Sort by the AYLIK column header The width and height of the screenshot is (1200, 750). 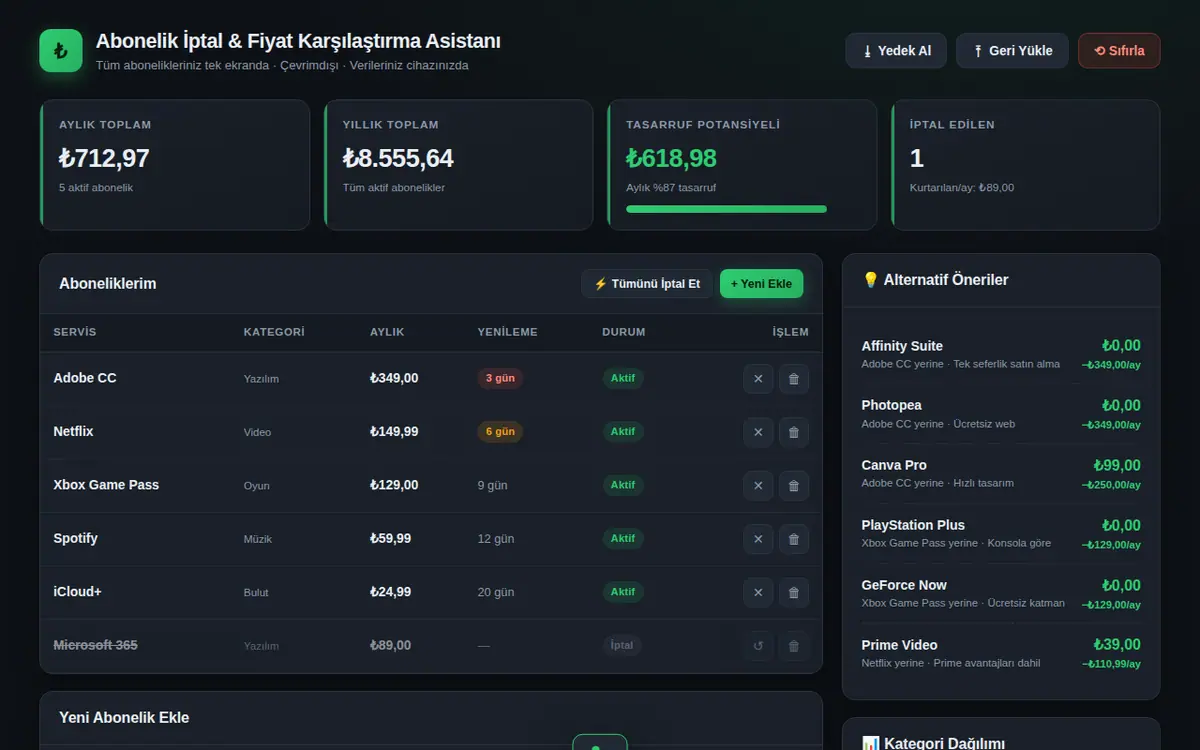coord(387,332)
